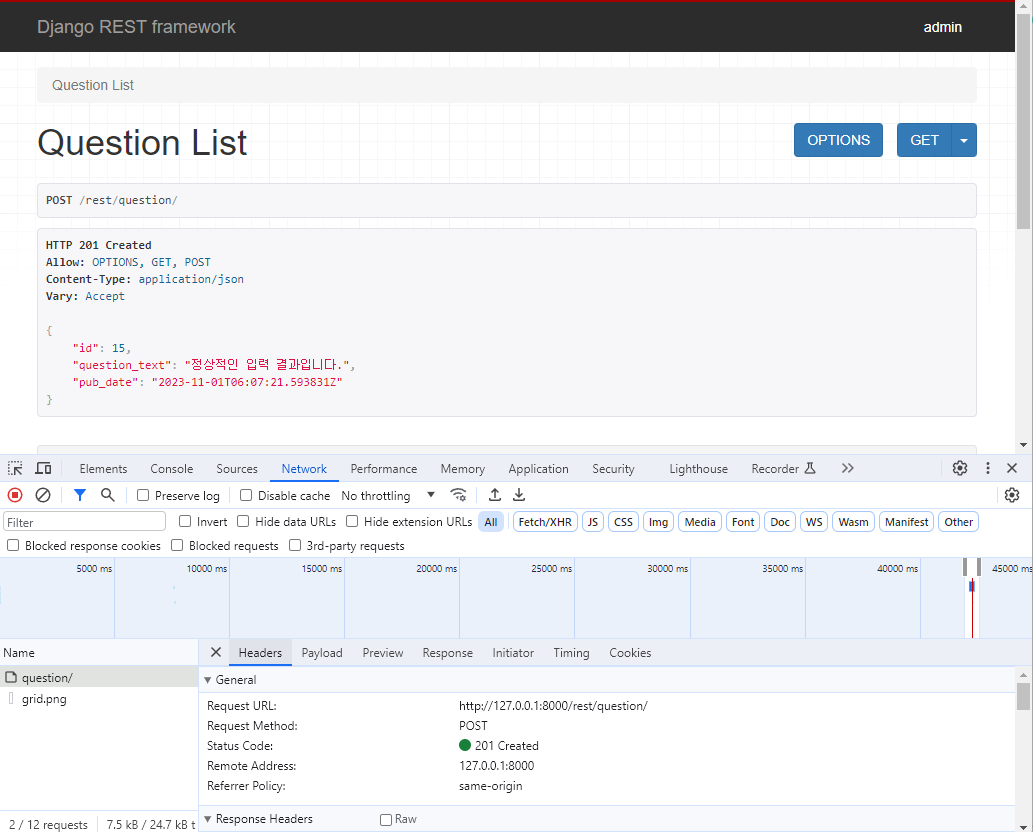Export HAR file download icon

[x=519, y=495]
